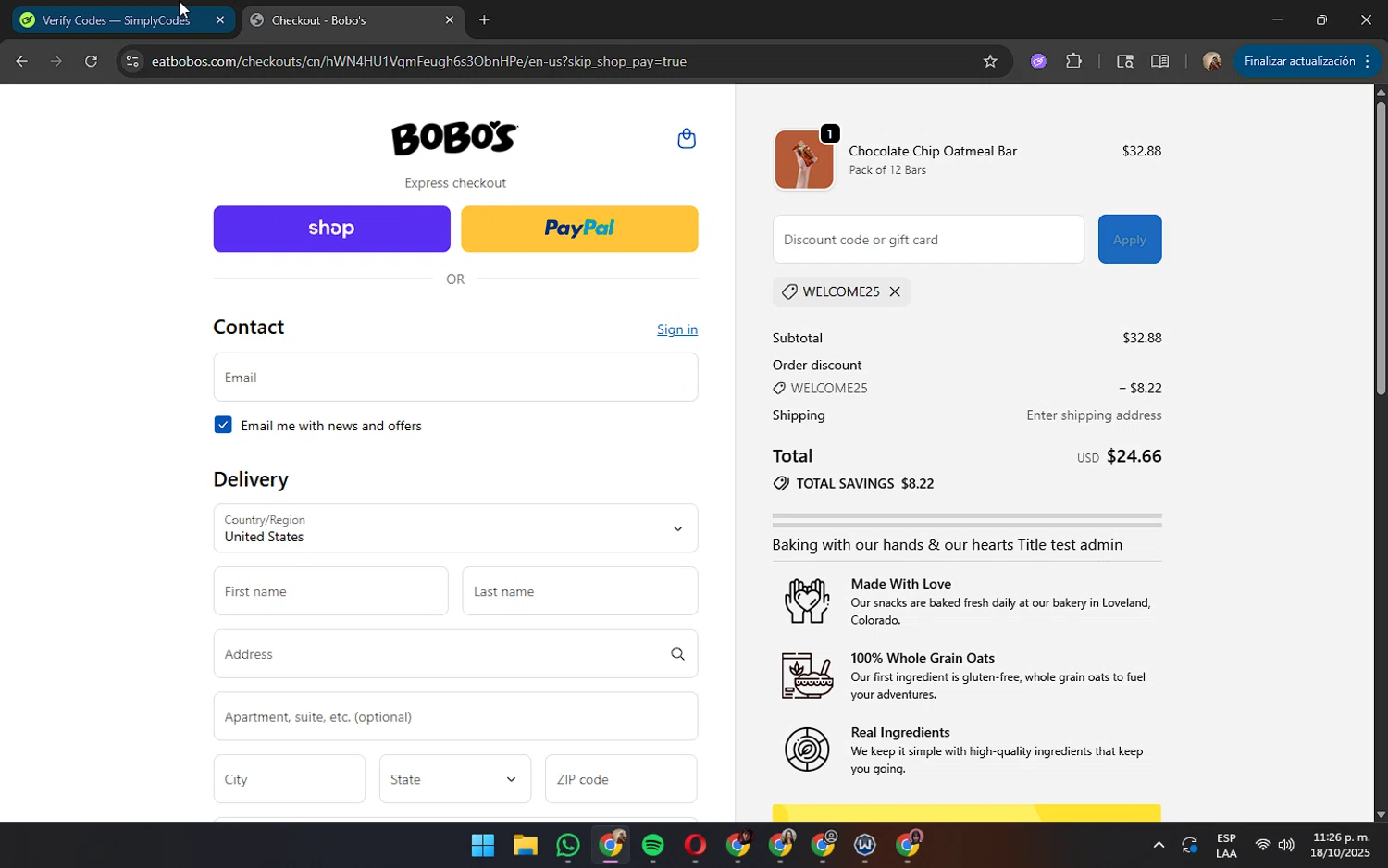Focus the Last name field
This screenshot has height=868, width=1388.
click(580, 591)
